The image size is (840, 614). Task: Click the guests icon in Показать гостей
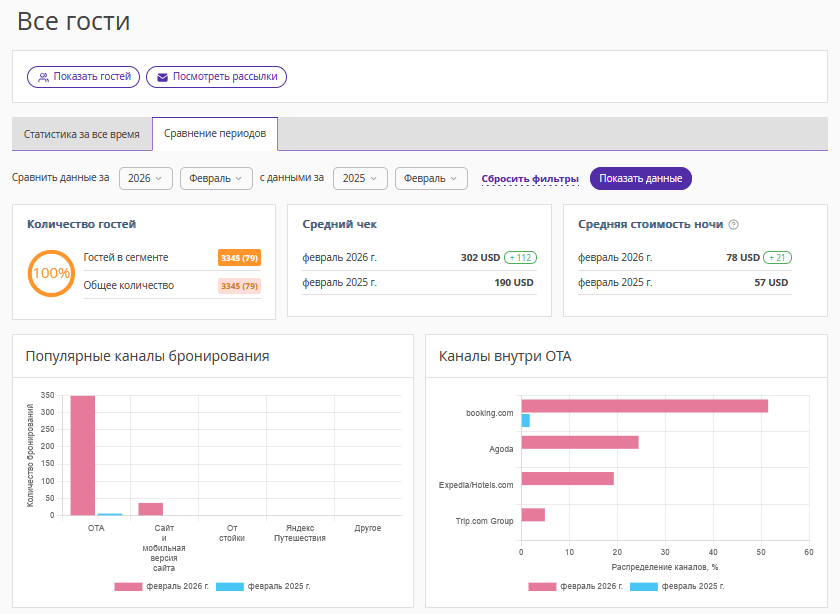(43, 77)
